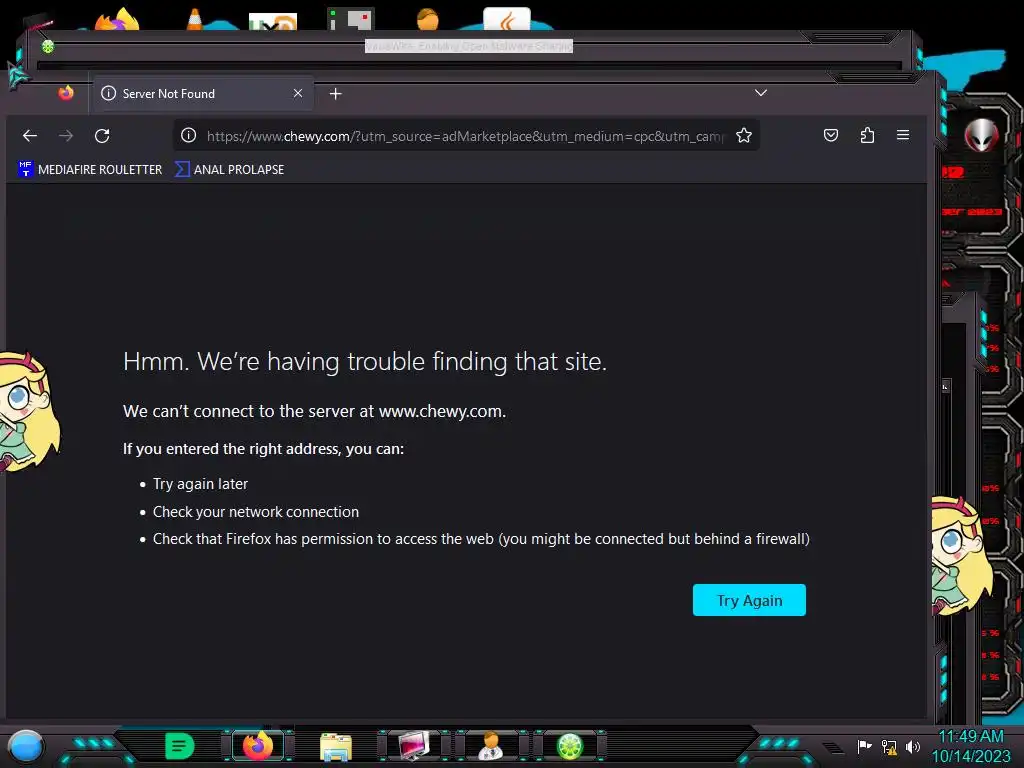
Task: Close the Server Not Found tab
Action: click(298, 93)
